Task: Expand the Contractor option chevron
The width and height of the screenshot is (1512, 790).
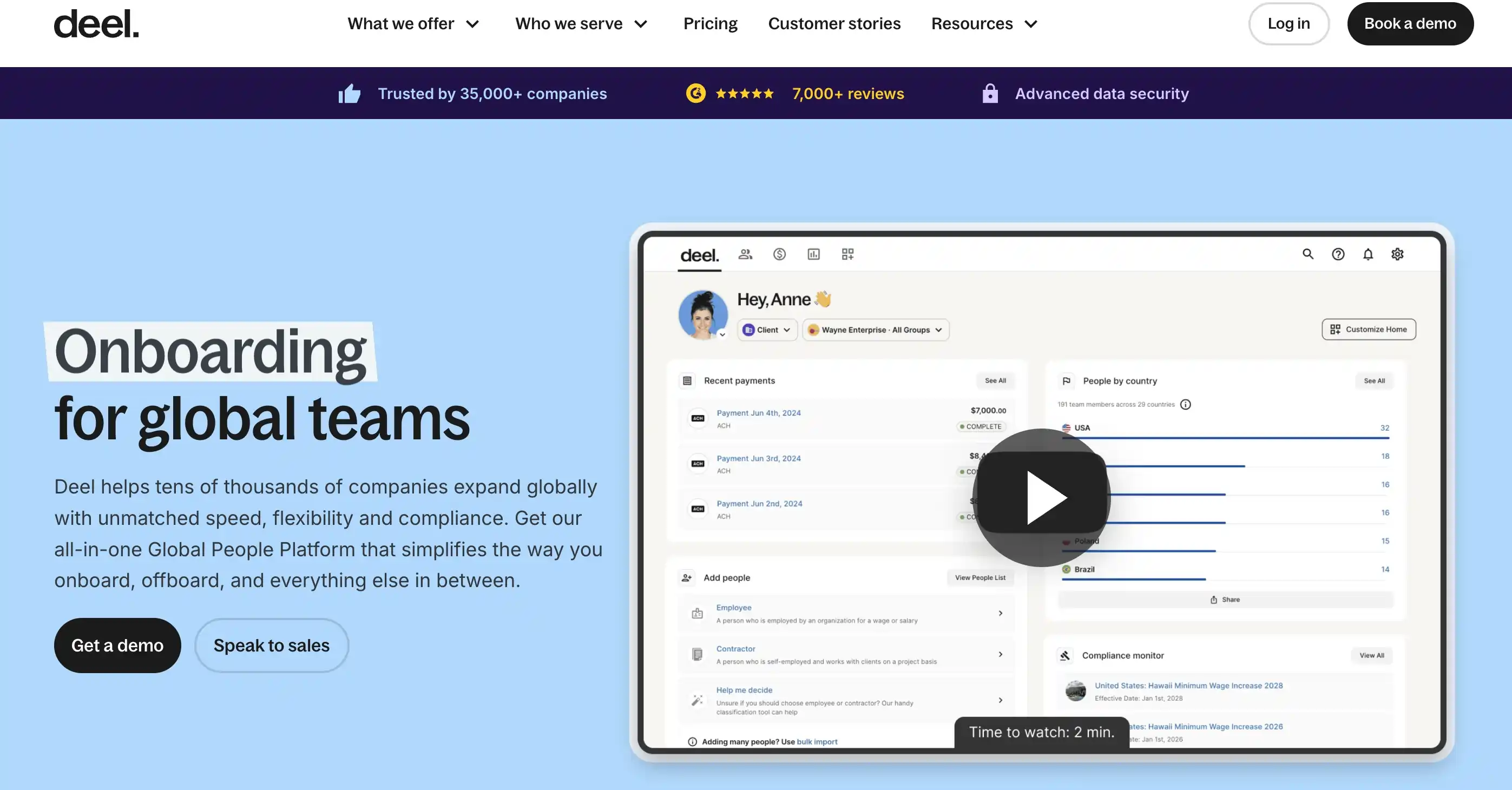Action: coord(1001,654)
